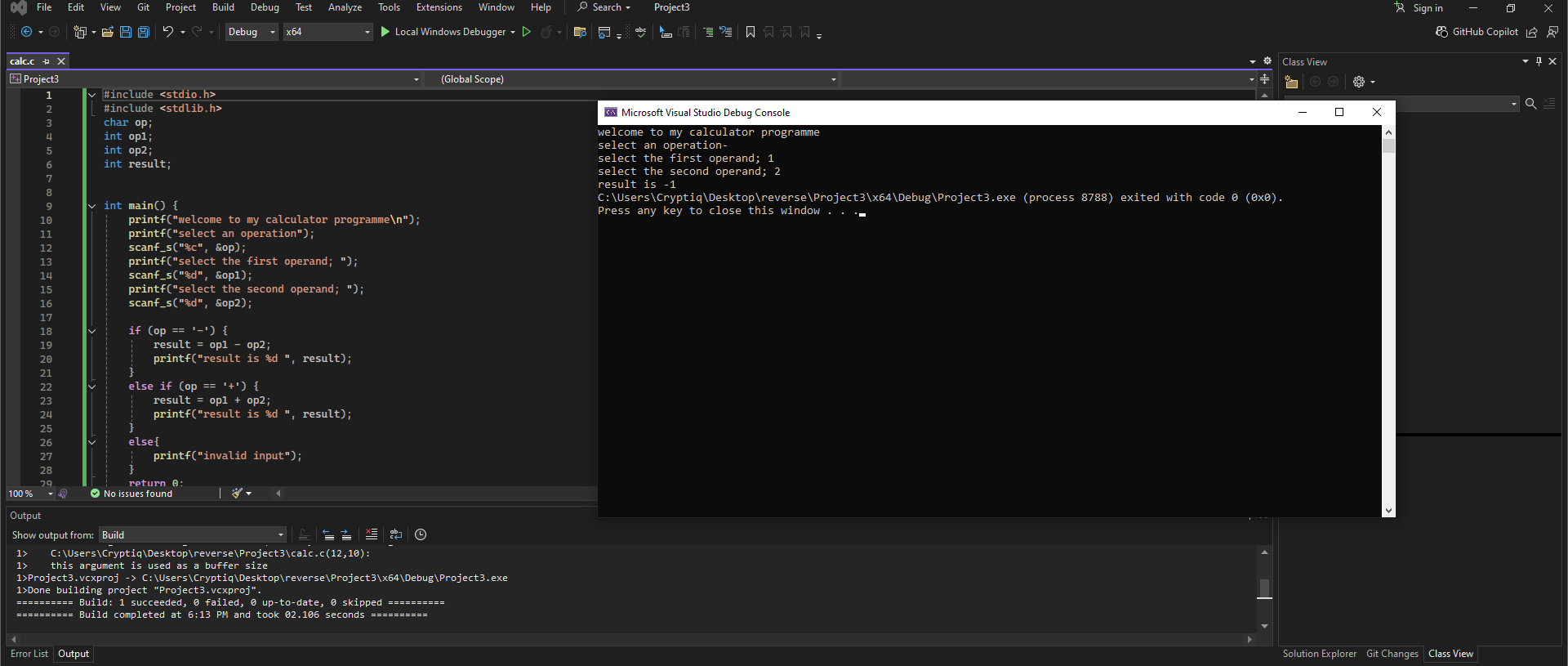This screenshot has height=666, width=1568.
Task: Send feedback with the person-chat icon
Action: click(x=1552, y=32)
